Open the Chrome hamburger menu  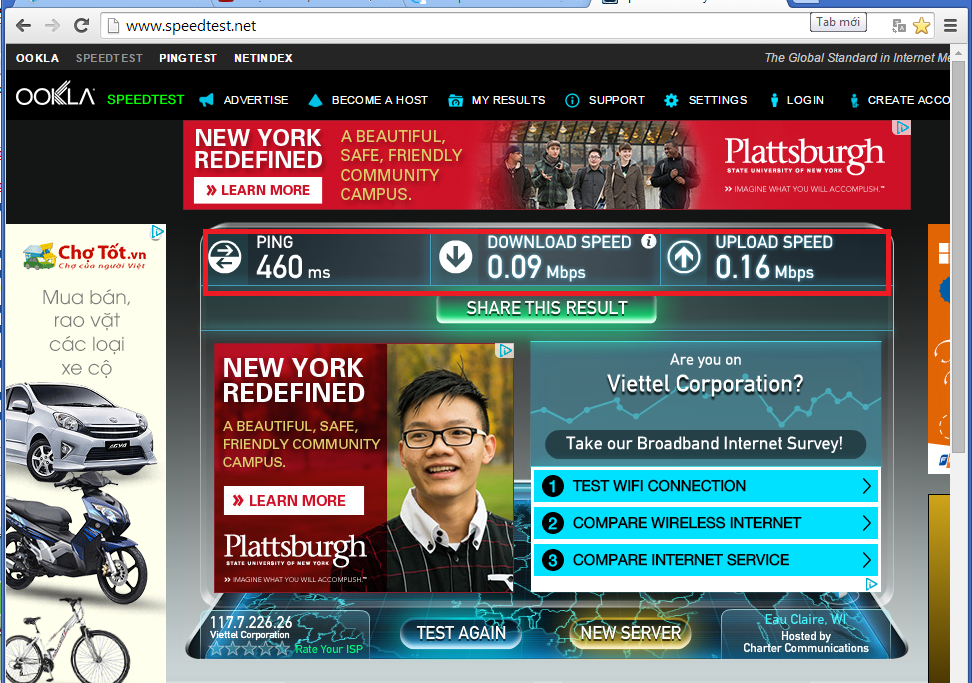(x=950, y=25)
